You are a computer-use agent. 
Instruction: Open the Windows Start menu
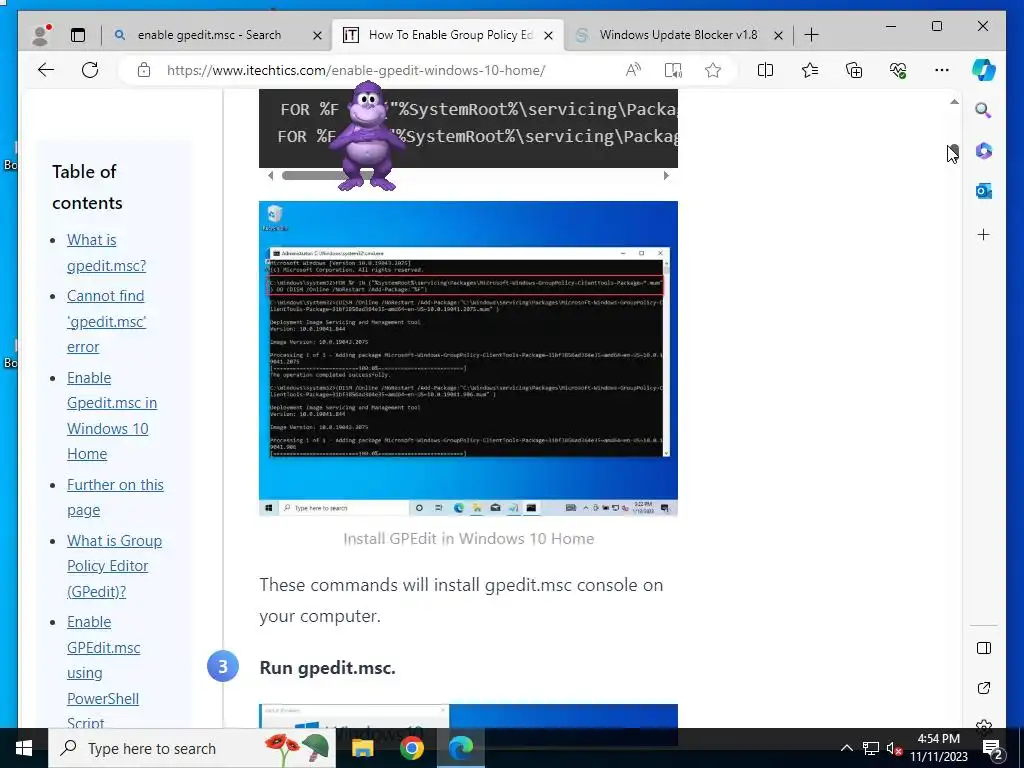tap(24, 748)
